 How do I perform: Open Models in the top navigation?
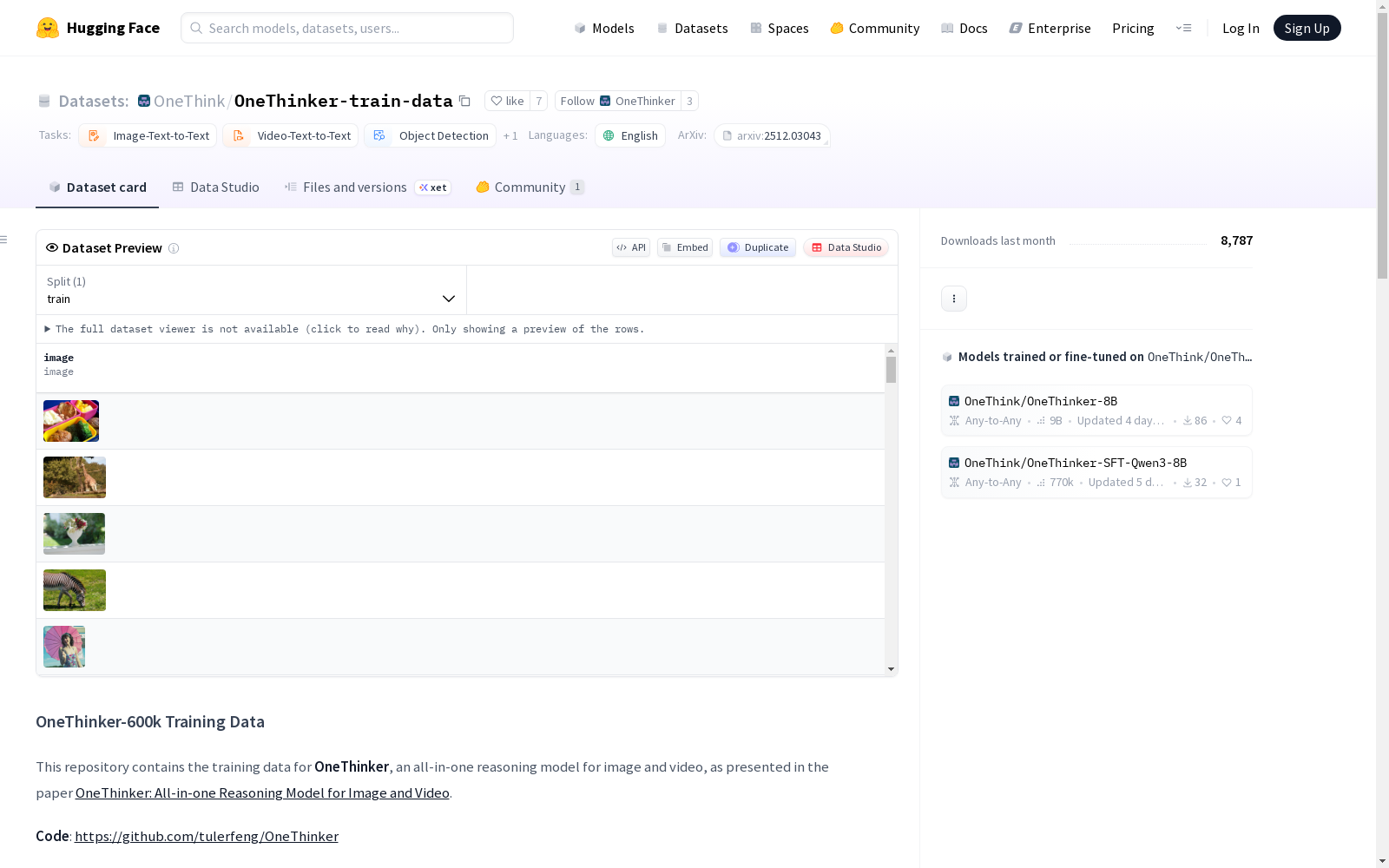(x=604, y=28)
